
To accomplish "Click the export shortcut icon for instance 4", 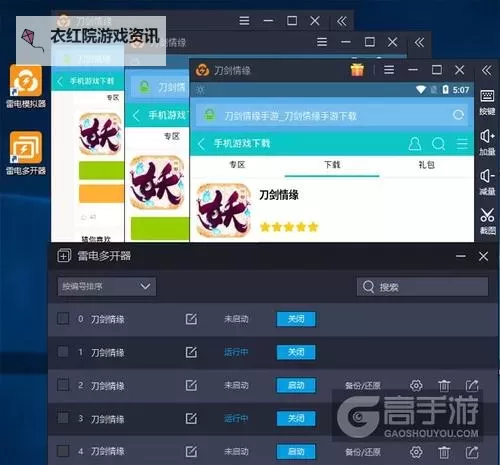I will click(472, 452).
